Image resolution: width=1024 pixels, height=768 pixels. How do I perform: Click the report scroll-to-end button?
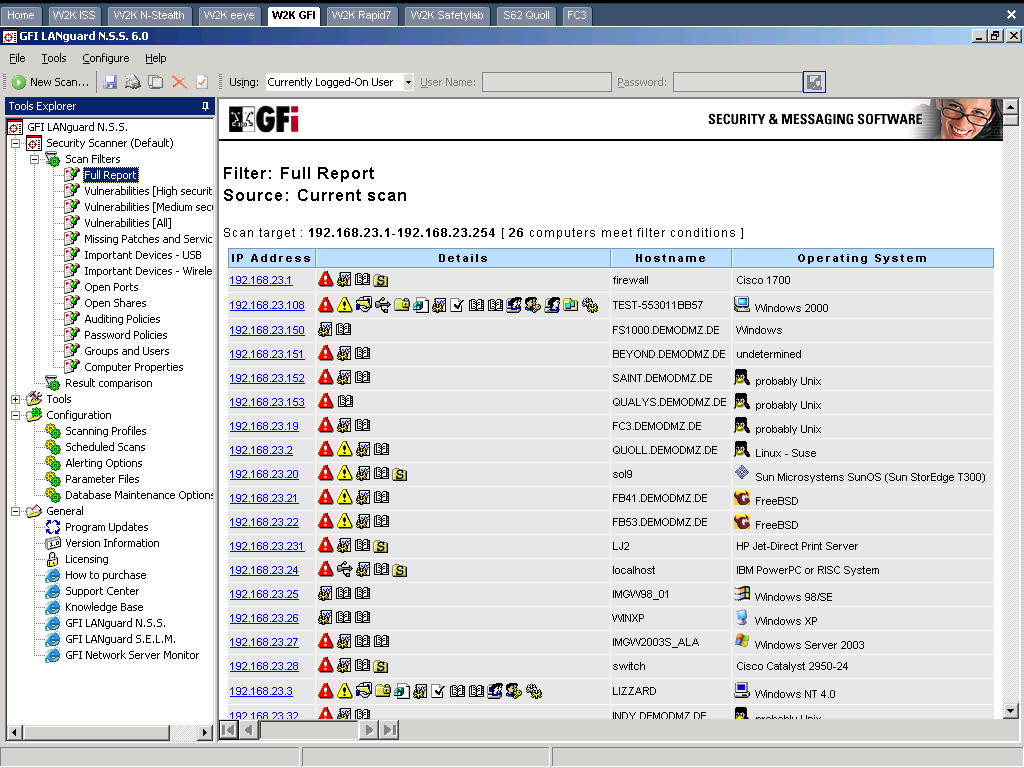pyautogui.click(x=390, y=730)
